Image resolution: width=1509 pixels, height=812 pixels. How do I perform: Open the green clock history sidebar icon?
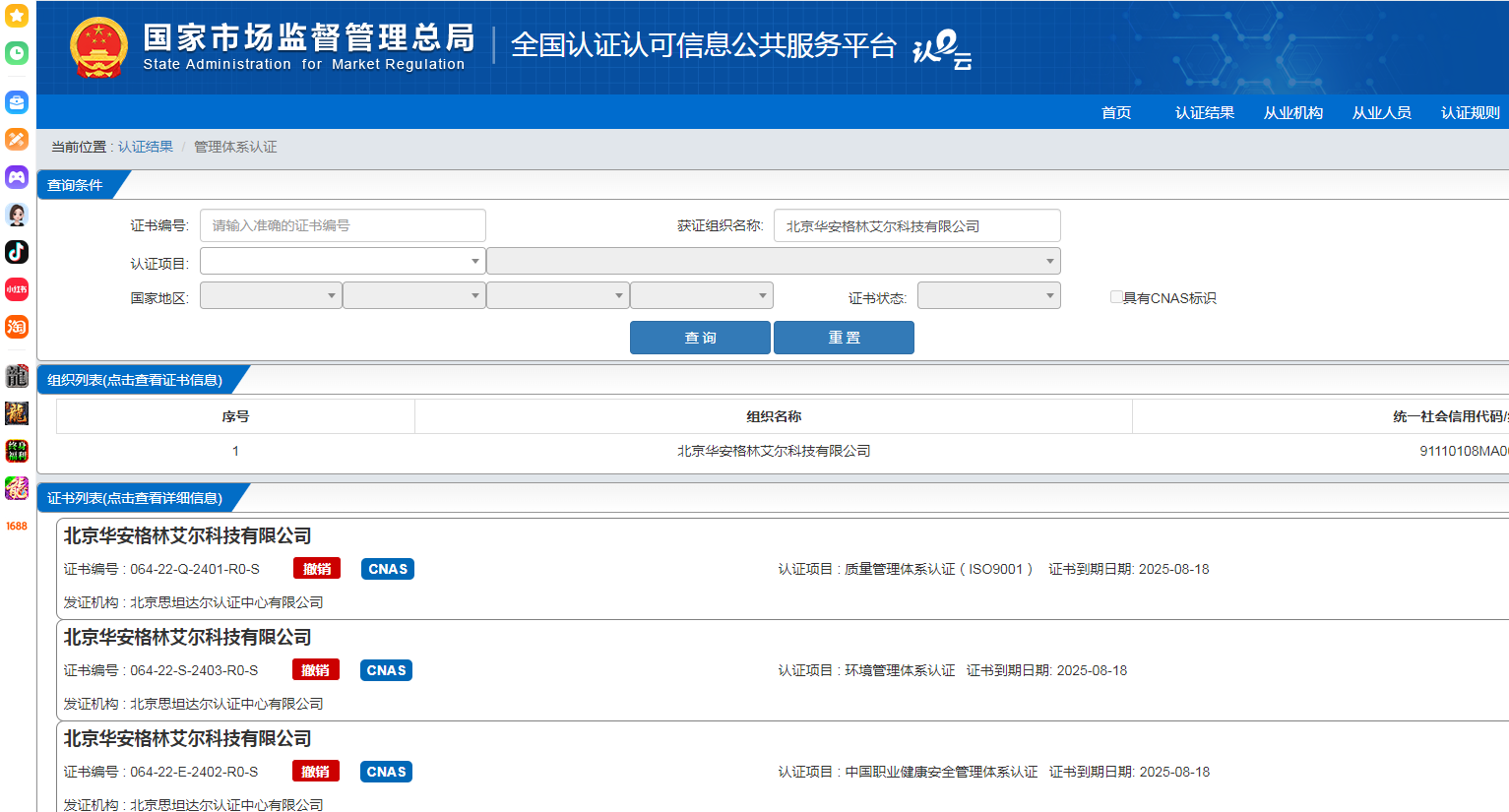[x=17, y=53]
